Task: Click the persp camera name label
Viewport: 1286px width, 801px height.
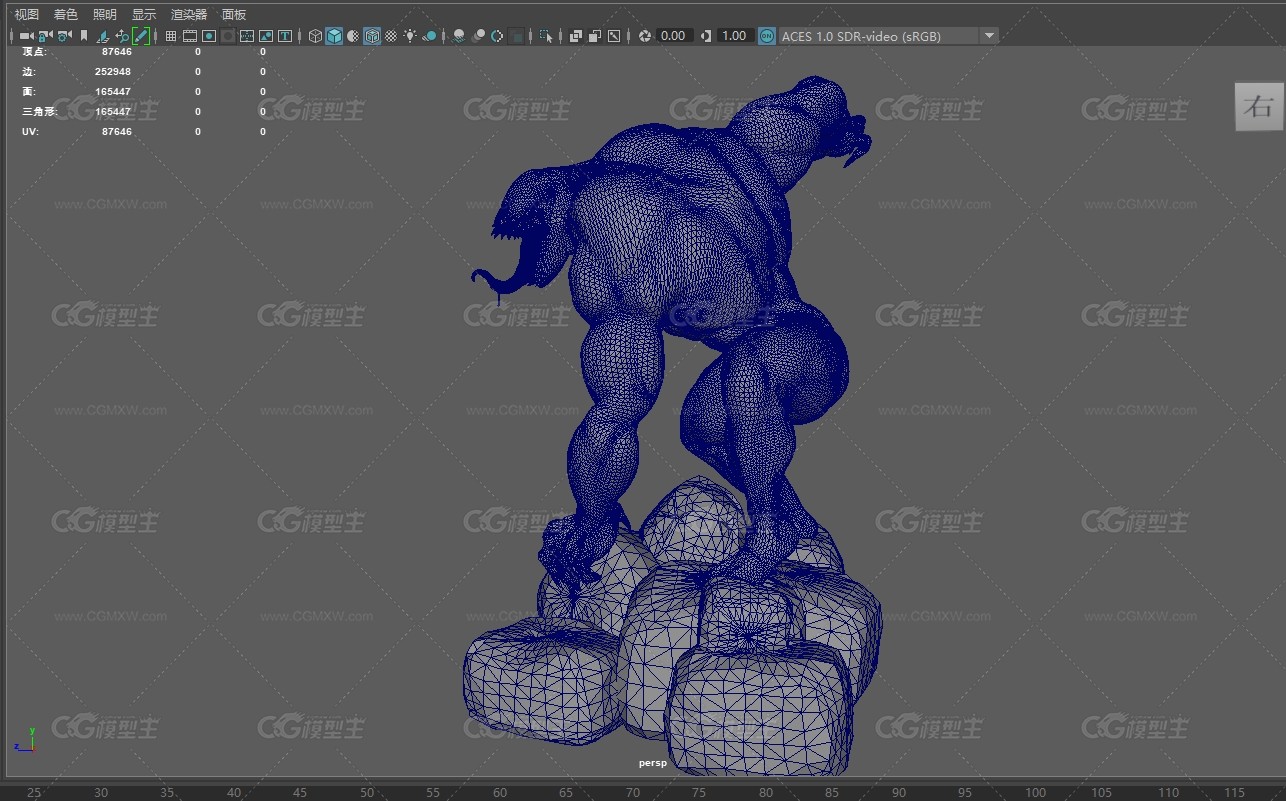Action: [x=652, y=763]
